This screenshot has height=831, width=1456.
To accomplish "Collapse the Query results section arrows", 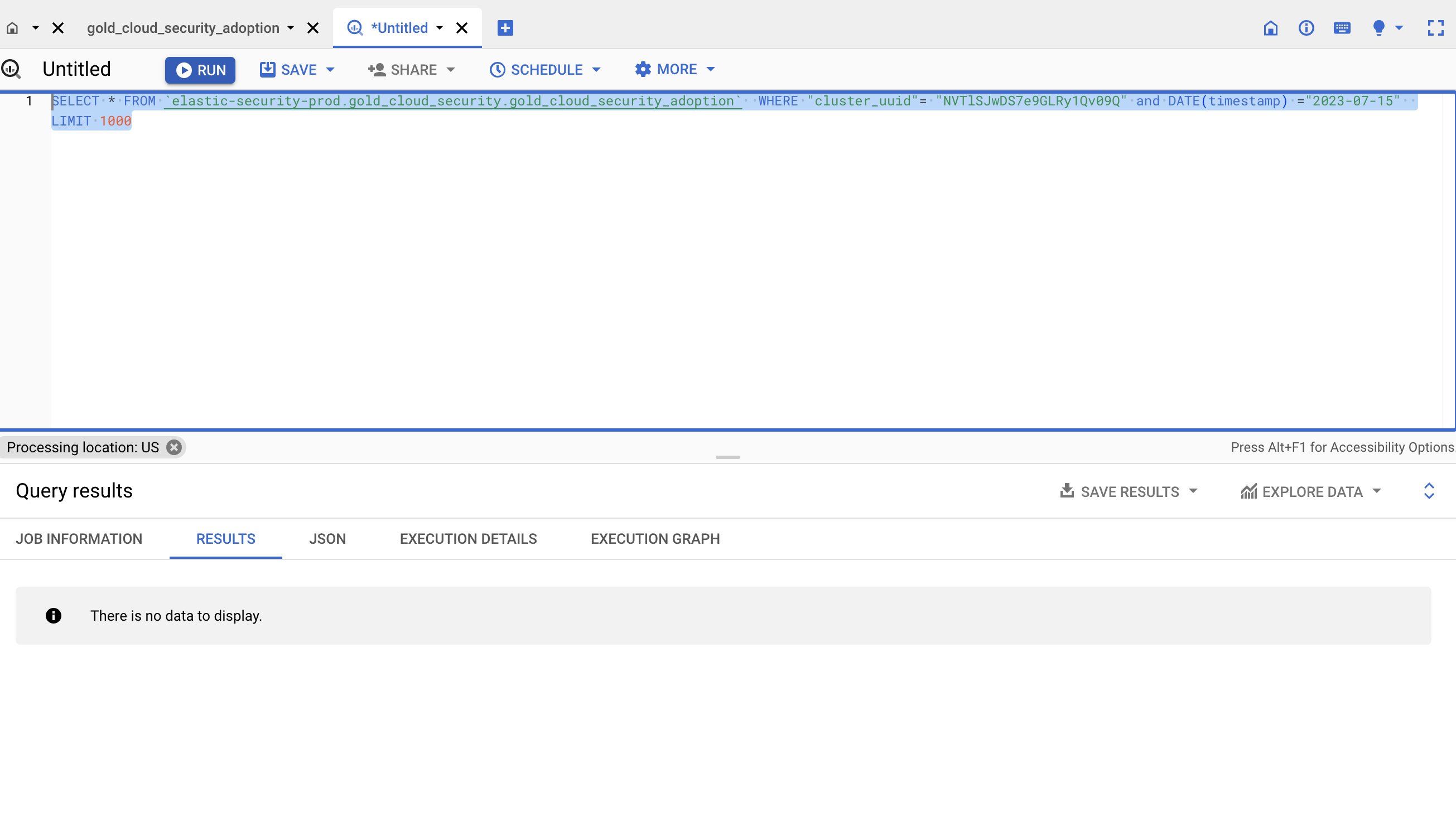I will click(x=1429, y=491).
